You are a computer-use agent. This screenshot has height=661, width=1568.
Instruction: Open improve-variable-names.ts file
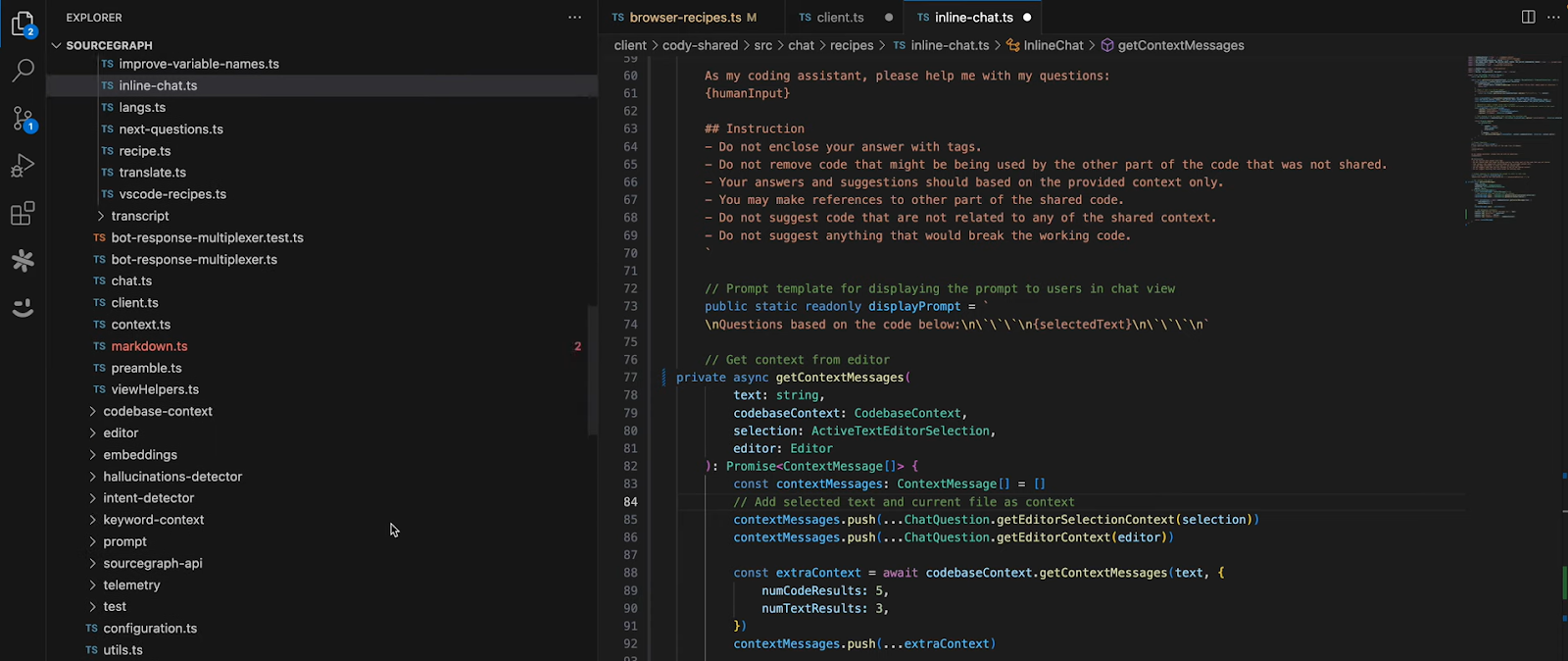coord(321,64)
